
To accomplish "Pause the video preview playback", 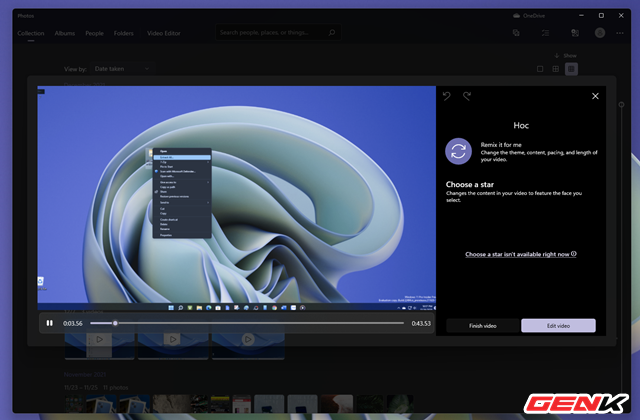I will pos(49,323).
